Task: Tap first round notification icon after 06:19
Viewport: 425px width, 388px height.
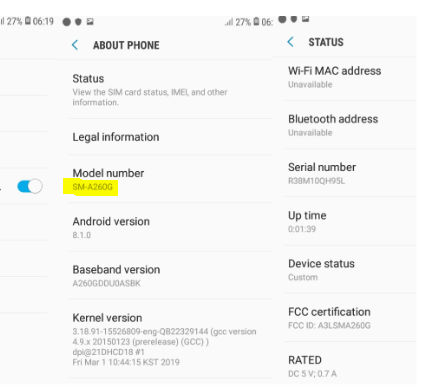Action: (x=67, y=22)
